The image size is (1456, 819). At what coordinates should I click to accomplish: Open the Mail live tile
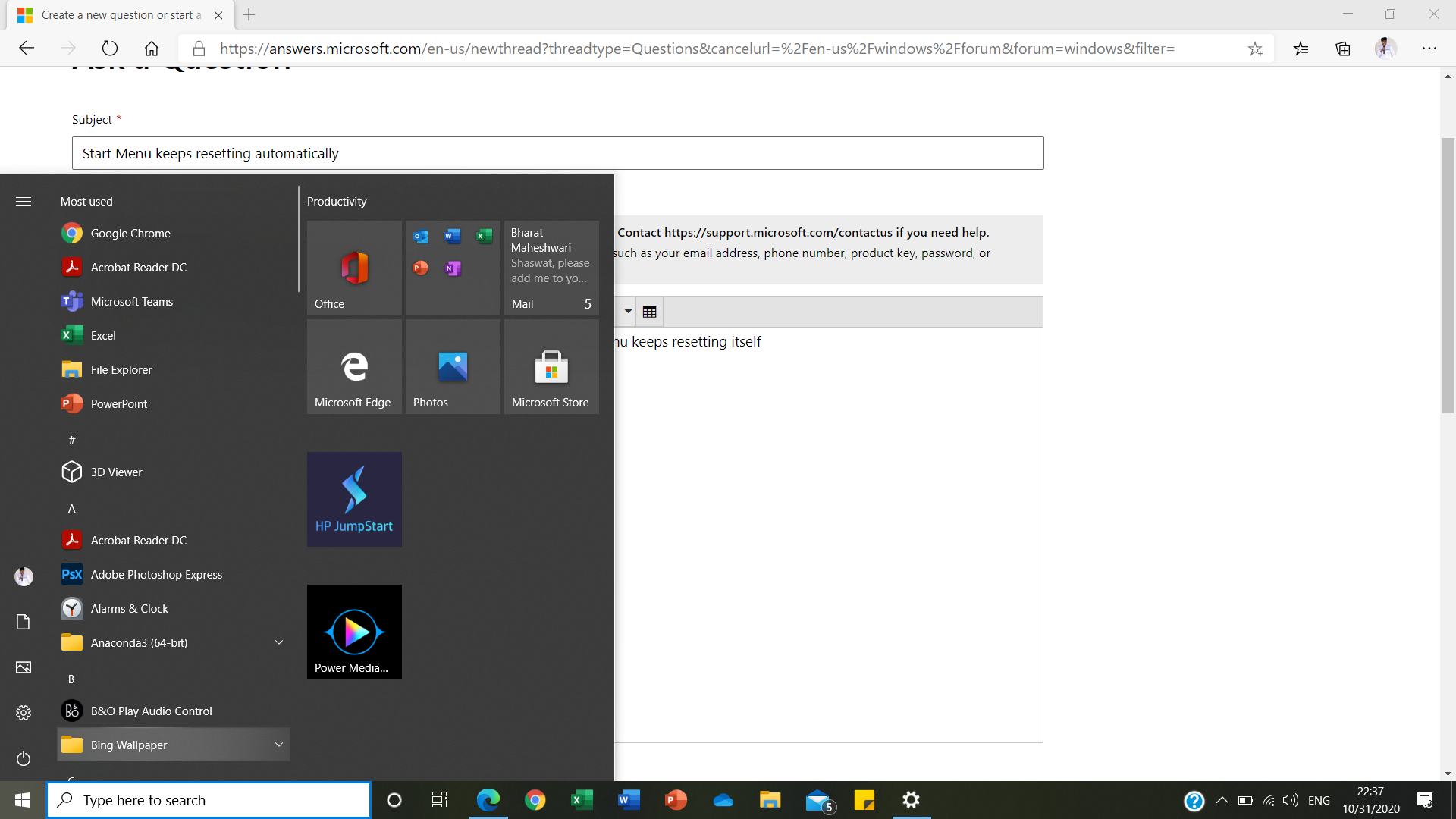(x=551, y=268)
